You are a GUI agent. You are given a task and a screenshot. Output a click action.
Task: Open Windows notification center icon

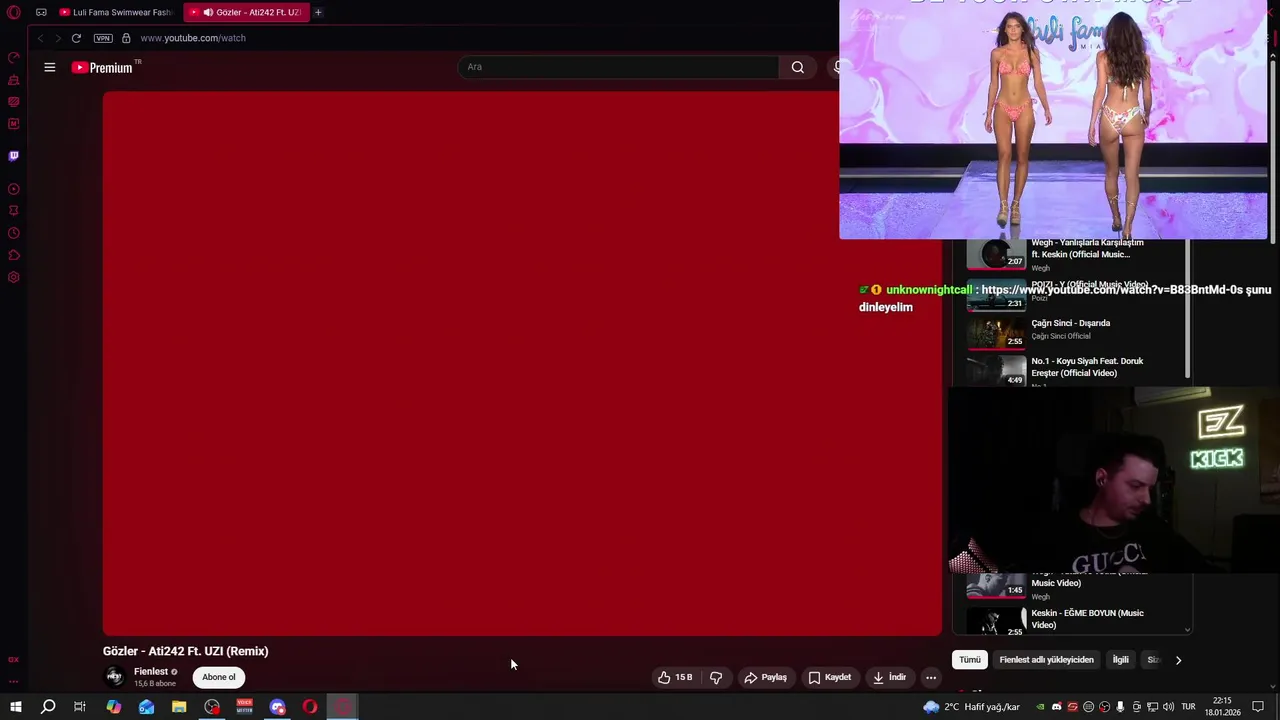[x=1258, y=707]
